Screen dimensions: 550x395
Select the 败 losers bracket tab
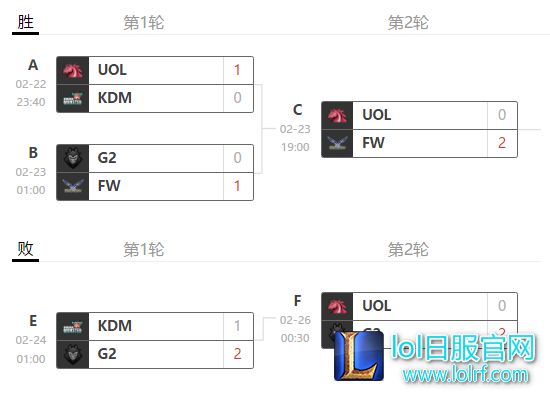coord(25,249)
